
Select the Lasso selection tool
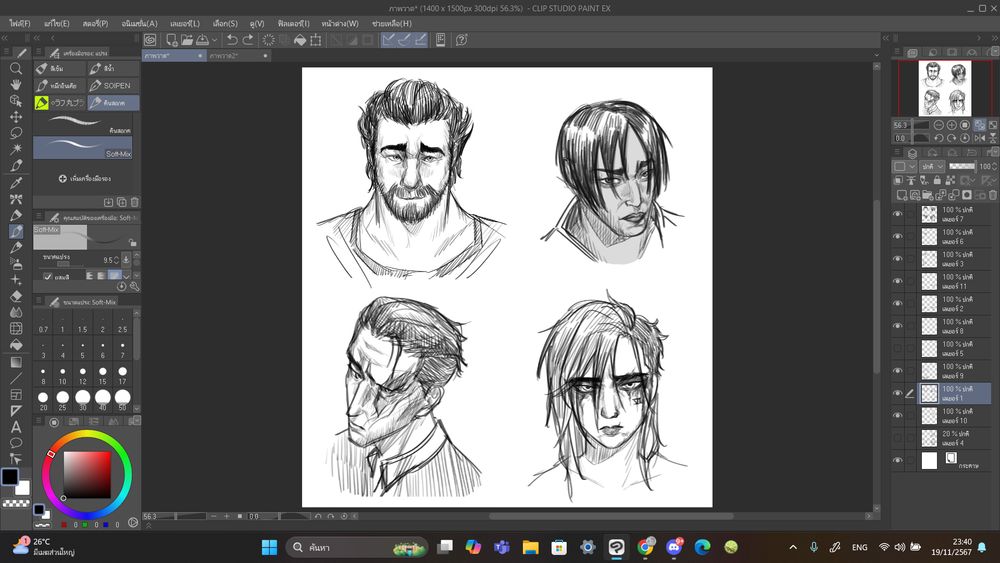tap(16, 133)
